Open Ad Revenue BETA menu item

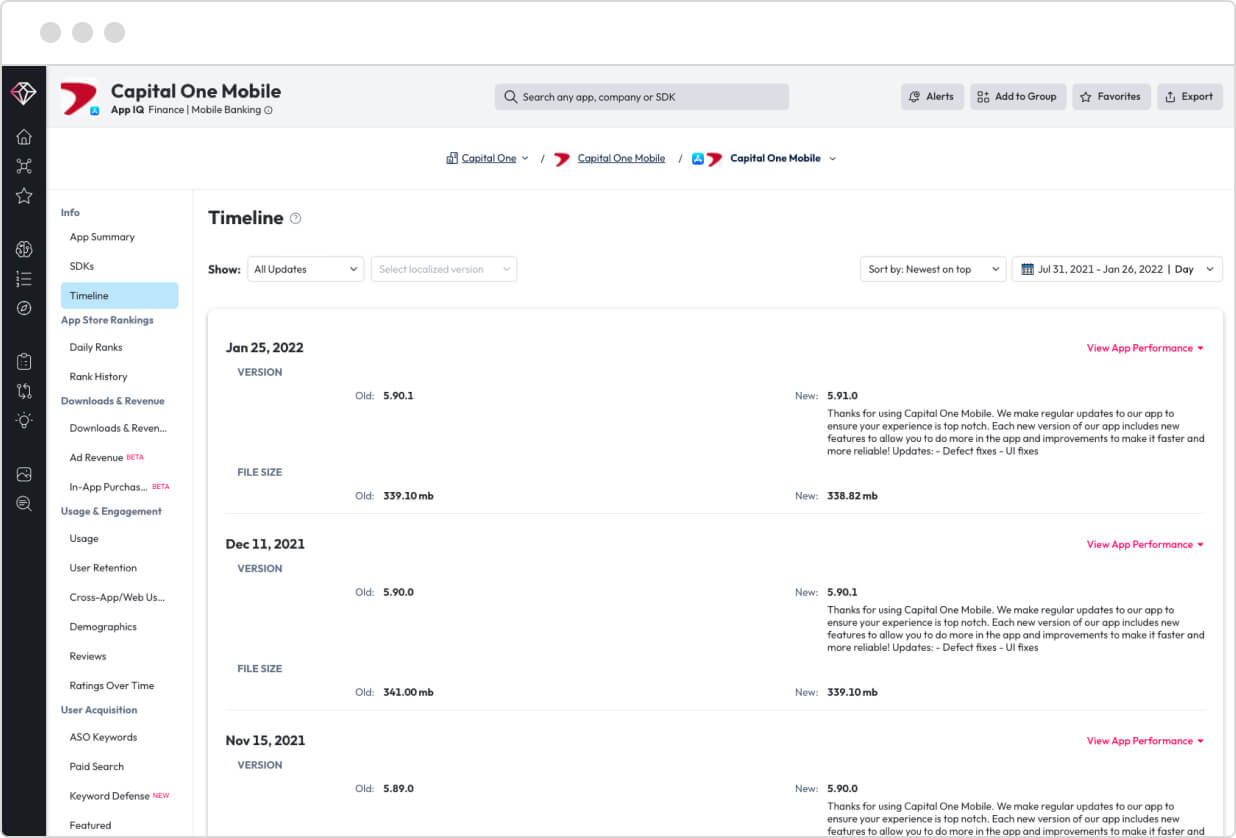[107, 458]
